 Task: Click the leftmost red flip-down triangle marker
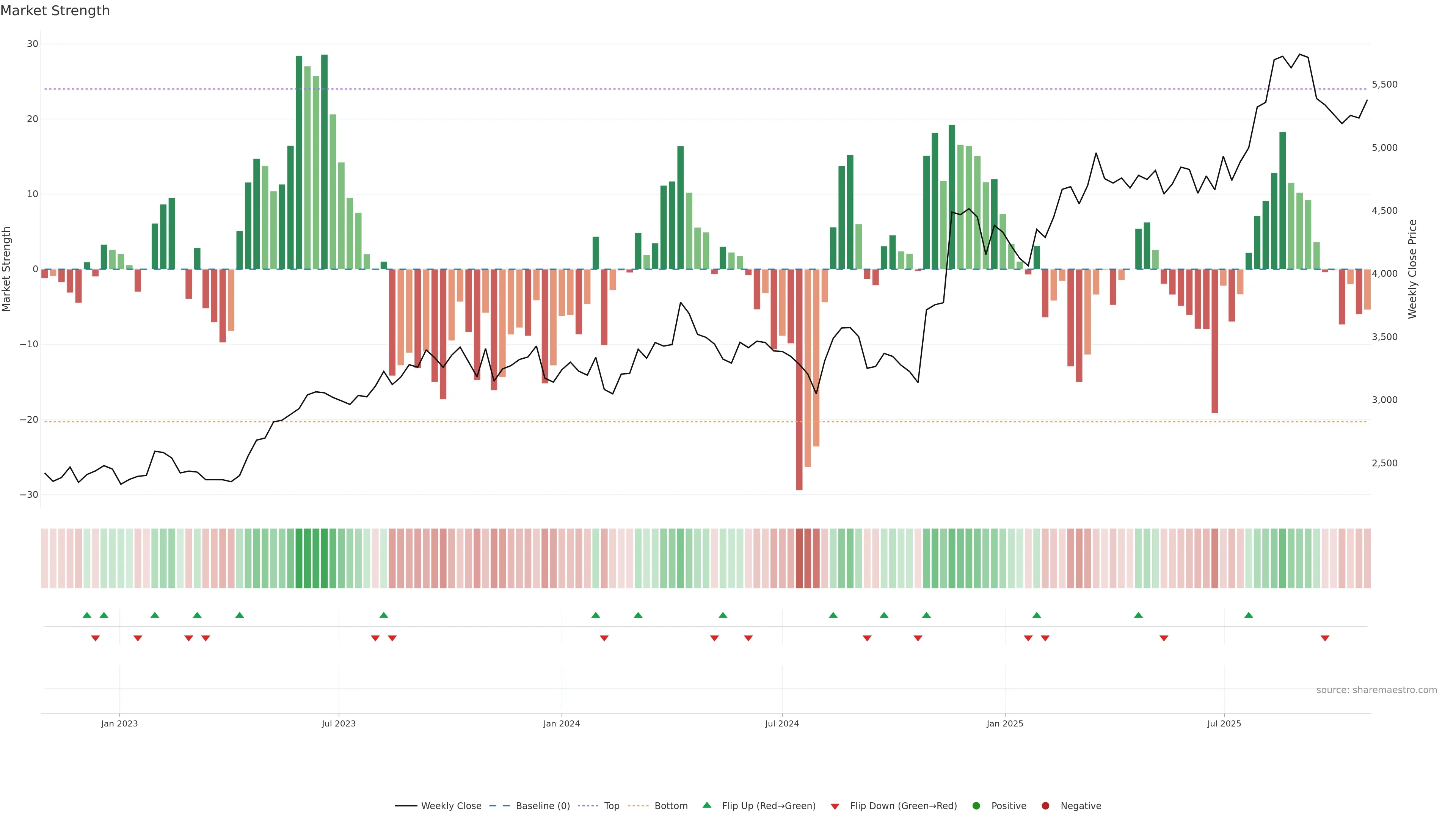pyautogui.click(x=96, y=638)
